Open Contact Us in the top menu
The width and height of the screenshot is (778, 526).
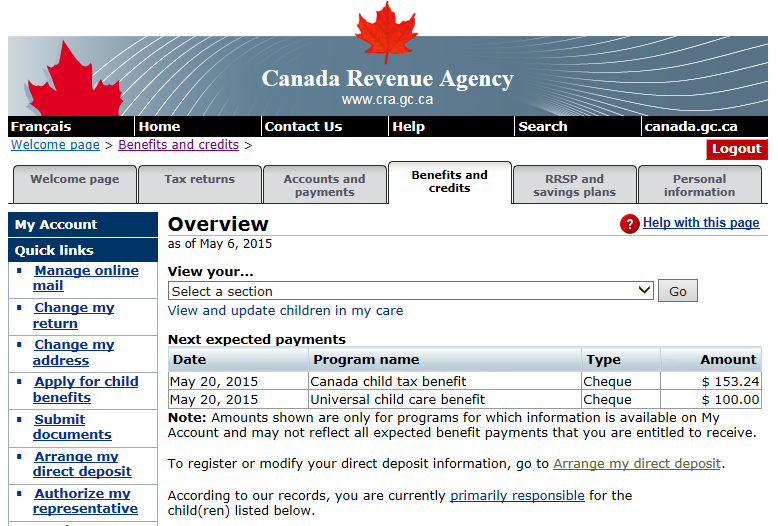303,127
